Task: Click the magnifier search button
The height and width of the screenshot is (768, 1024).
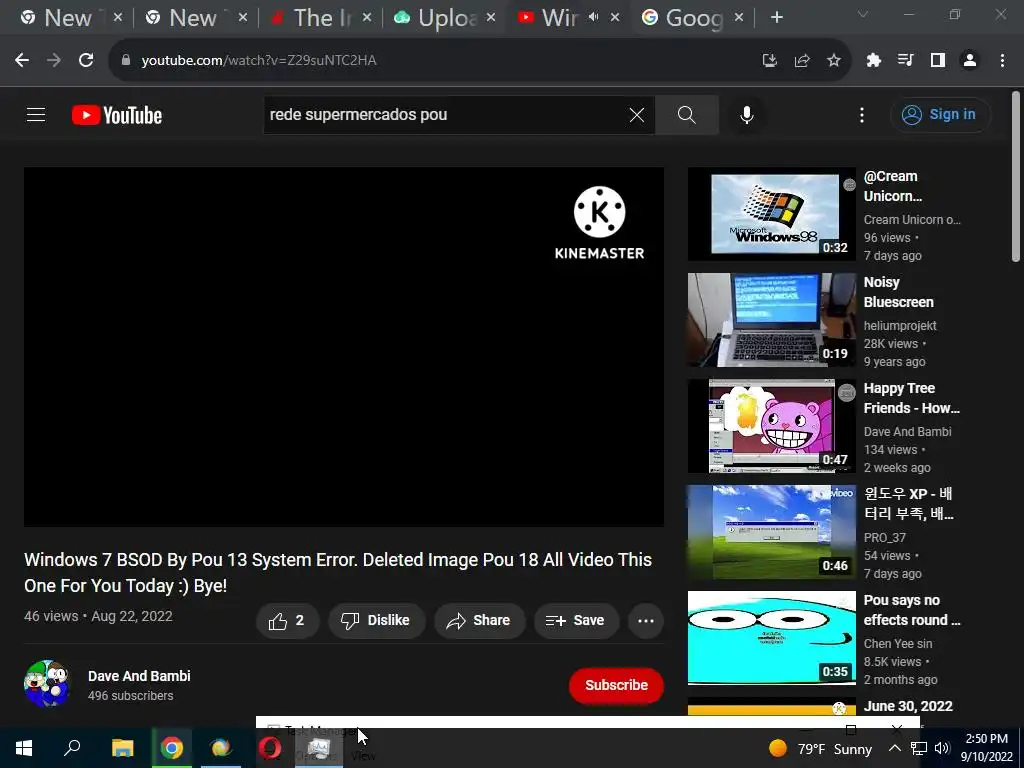Action: coord(686,115)
